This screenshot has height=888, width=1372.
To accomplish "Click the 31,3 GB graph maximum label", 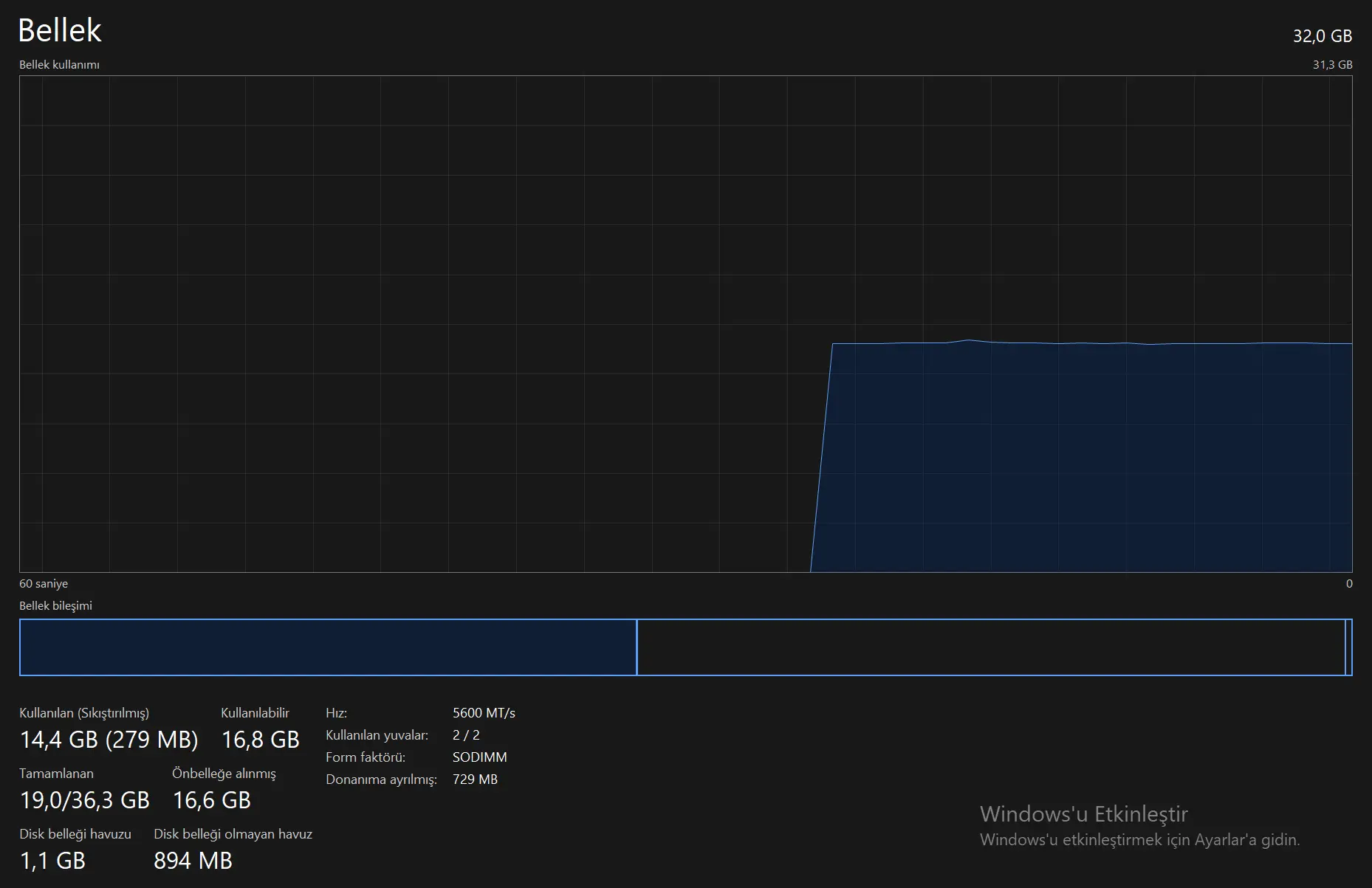I will tap(1332, 65).
